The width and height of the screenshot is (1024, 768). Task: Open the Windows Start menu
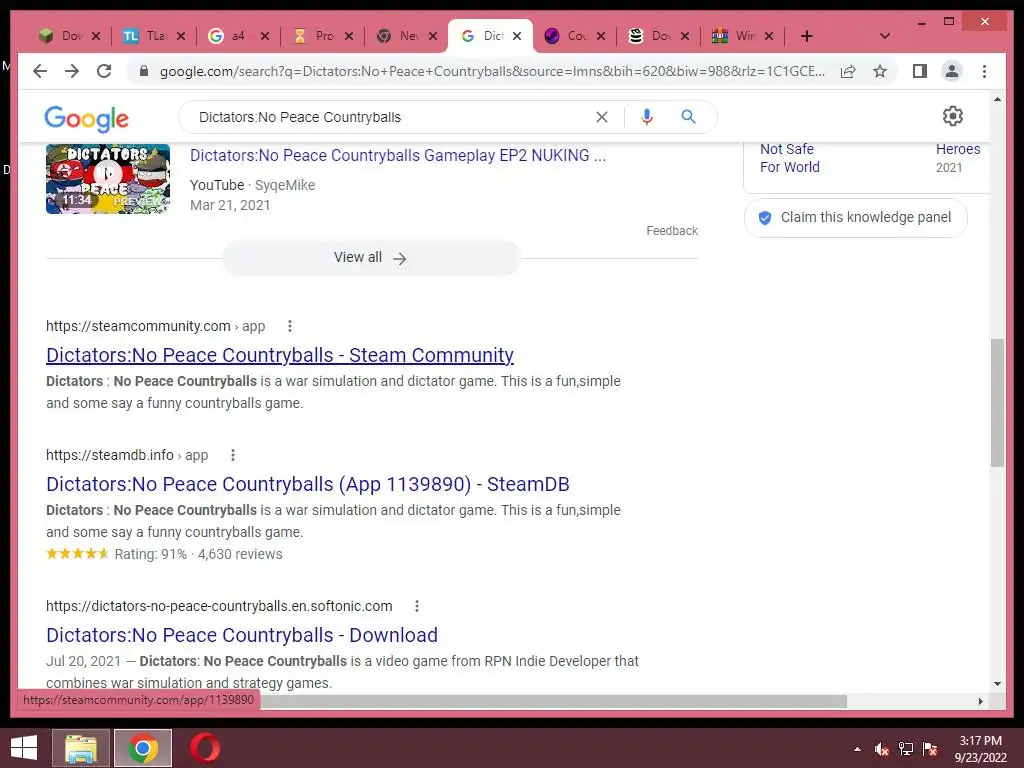pyautogui.click(x=24, y=748)
